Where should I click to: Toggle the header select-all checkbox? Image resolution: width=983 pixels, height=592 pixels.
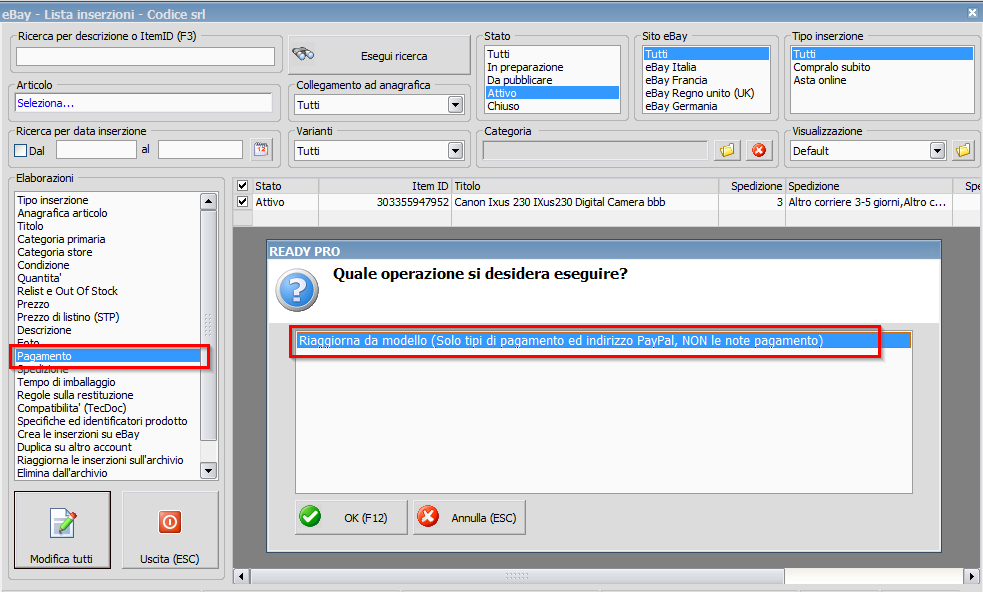[243, 186]
